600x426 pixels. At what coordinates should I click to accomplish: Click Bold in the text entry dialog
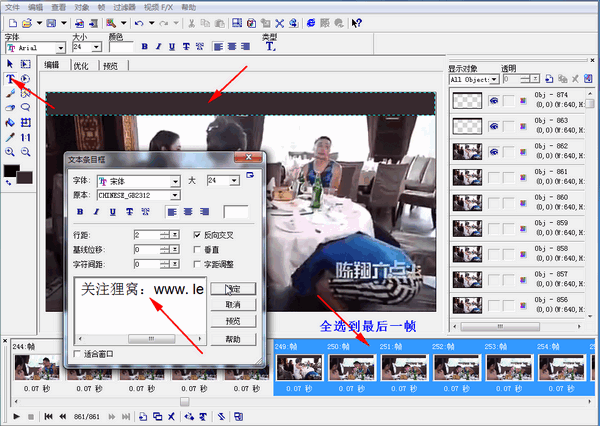[80, 212]
